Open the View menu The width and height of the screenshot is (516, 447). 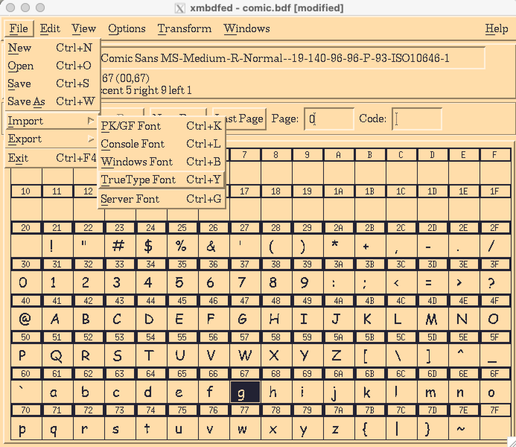tap(84, 29)
